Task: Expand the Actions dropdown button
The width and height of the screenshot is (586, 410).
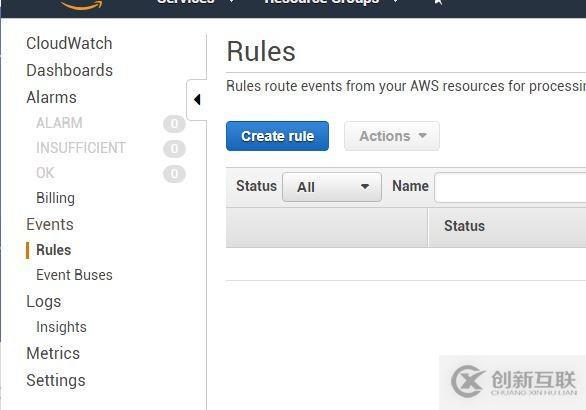Action: point(392,136)
